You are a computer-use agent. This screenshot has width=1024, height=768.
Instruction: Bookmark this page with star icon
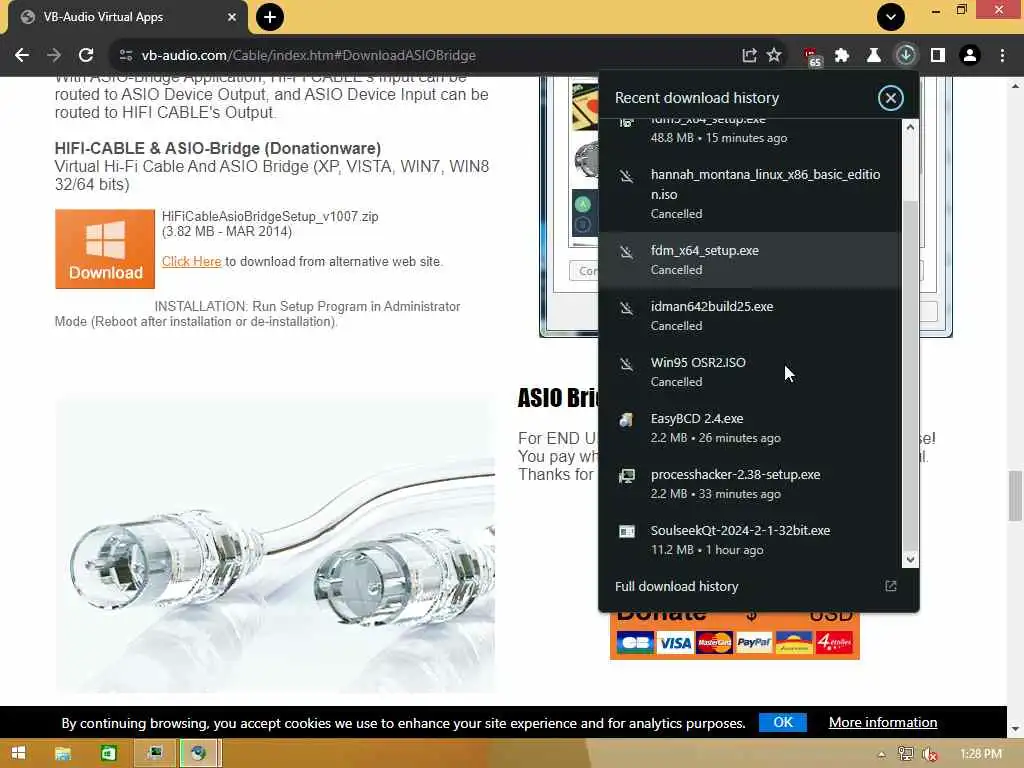tap(774, 56)
